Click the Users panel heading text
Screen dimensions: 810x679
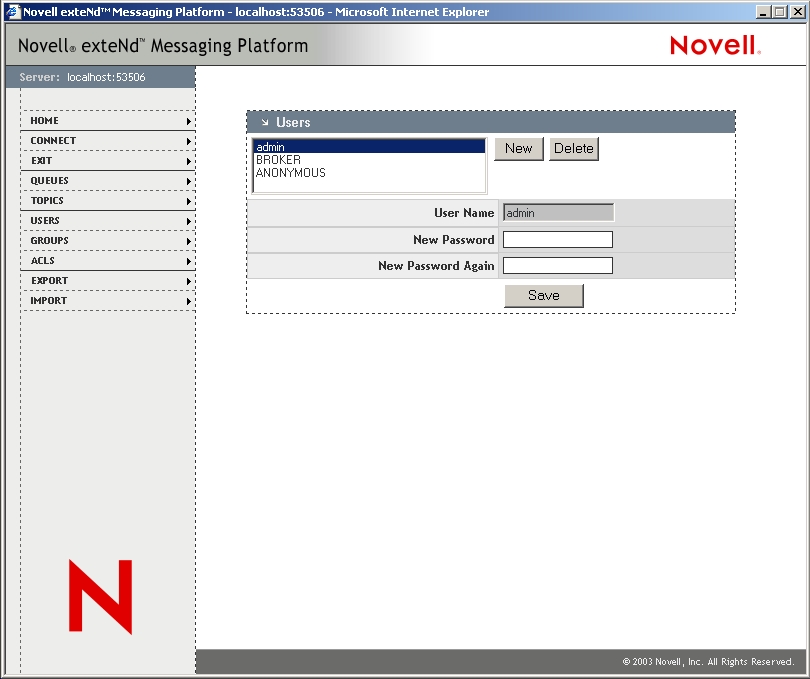293,122
